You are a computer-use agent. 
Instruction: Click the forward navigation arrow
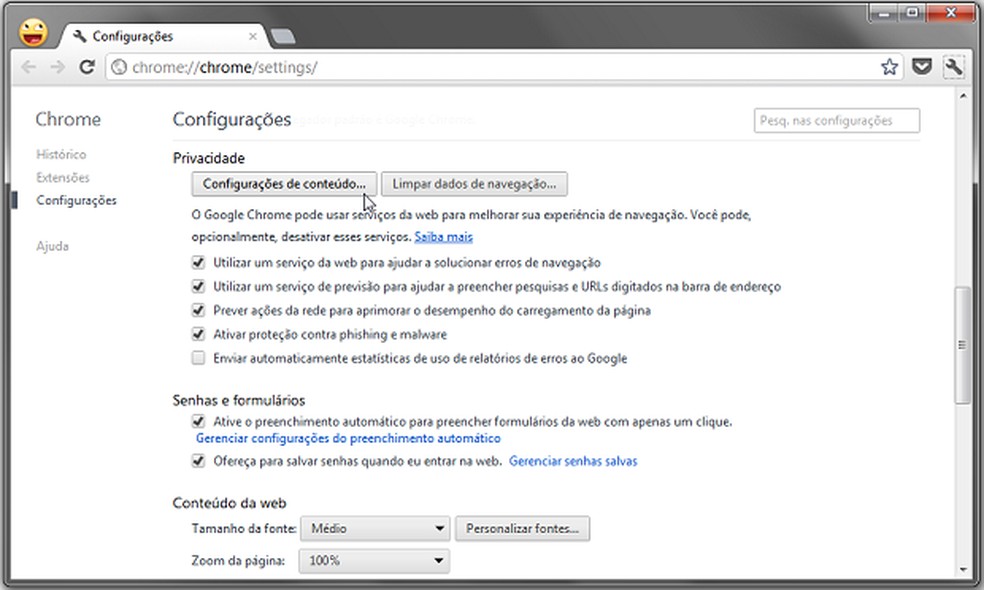[x=57, y=67]
